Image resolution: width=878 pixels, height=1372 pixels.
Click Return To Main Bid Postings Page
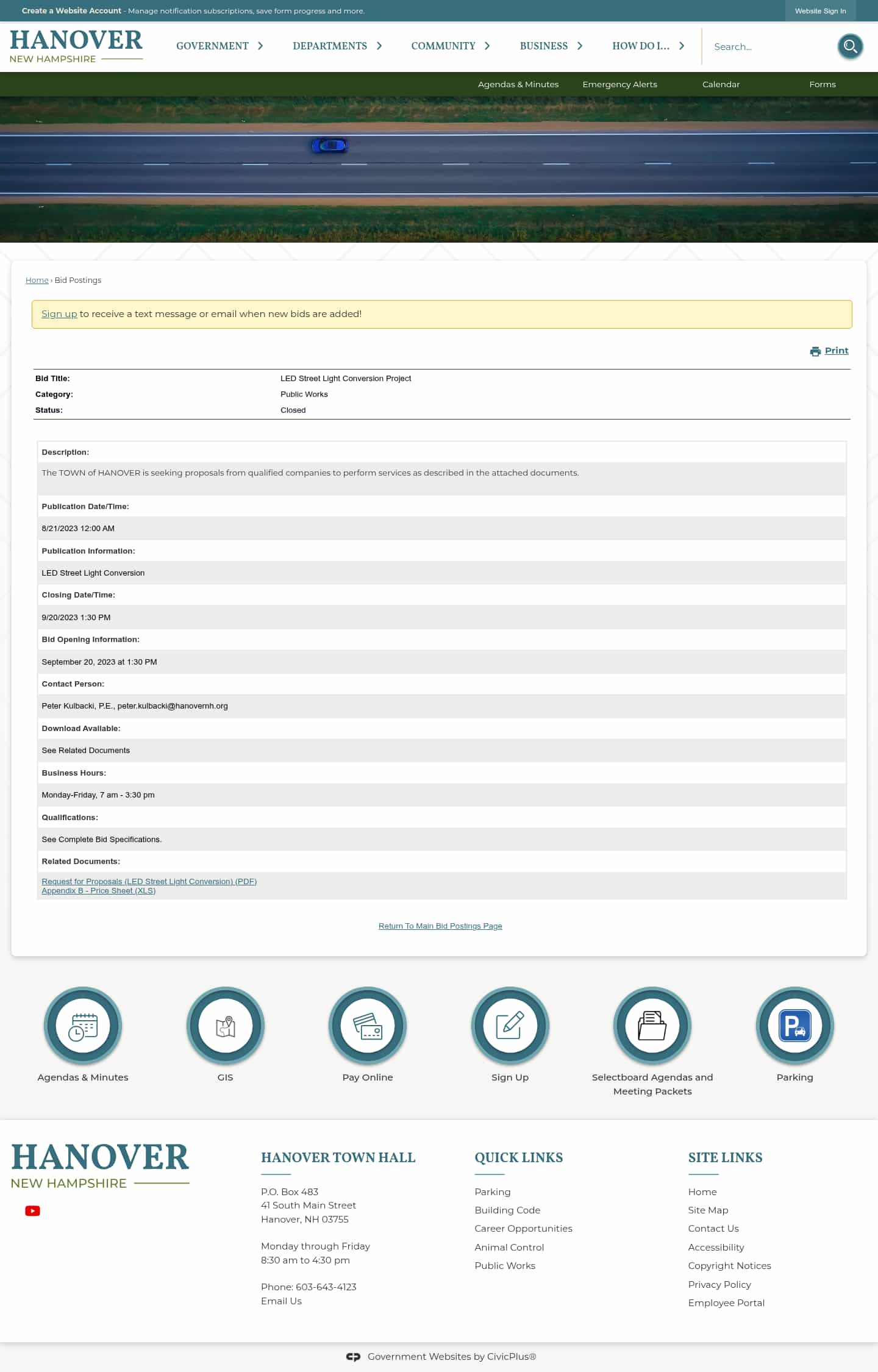pyautogui.click(x=440, y=926)
